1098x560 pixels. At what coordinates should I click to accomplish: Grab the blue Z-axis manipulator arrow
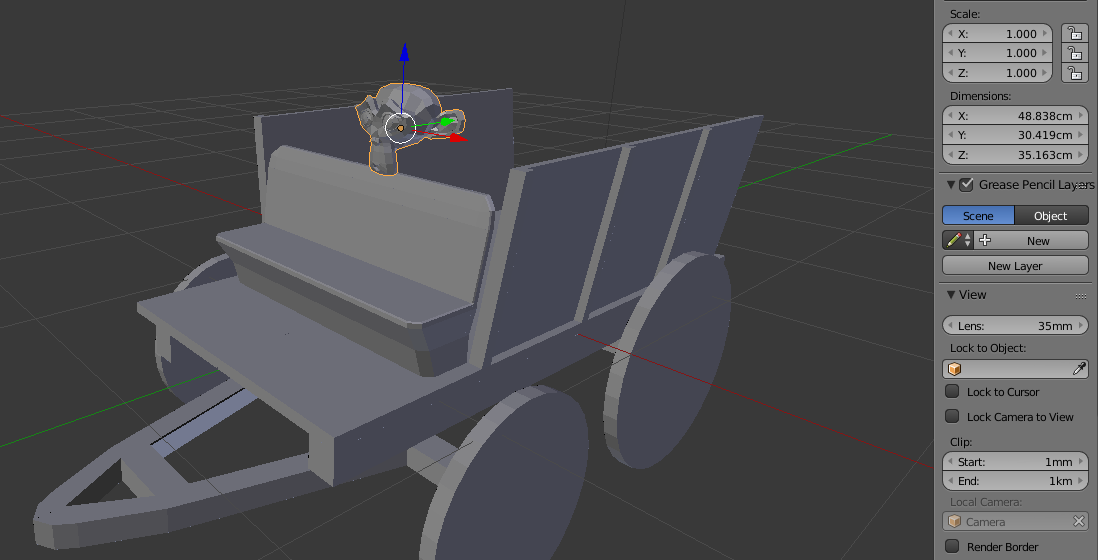tap(404, 52)
